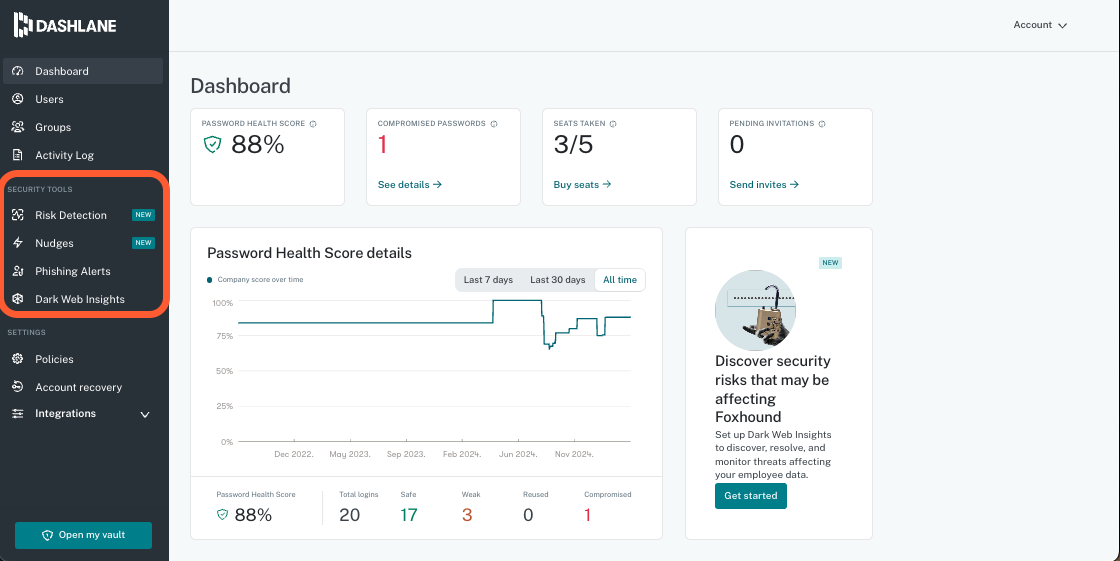Click the Dashlane logo icon
This screenshot has width=1120, height=561.
pyautogui.click(x=23, y=25)
